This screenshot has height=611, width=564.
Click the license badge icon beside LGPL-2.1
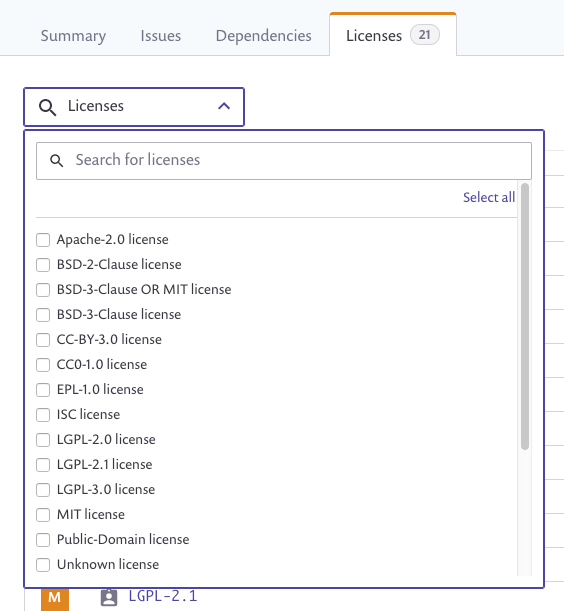[x=109, y=597]
